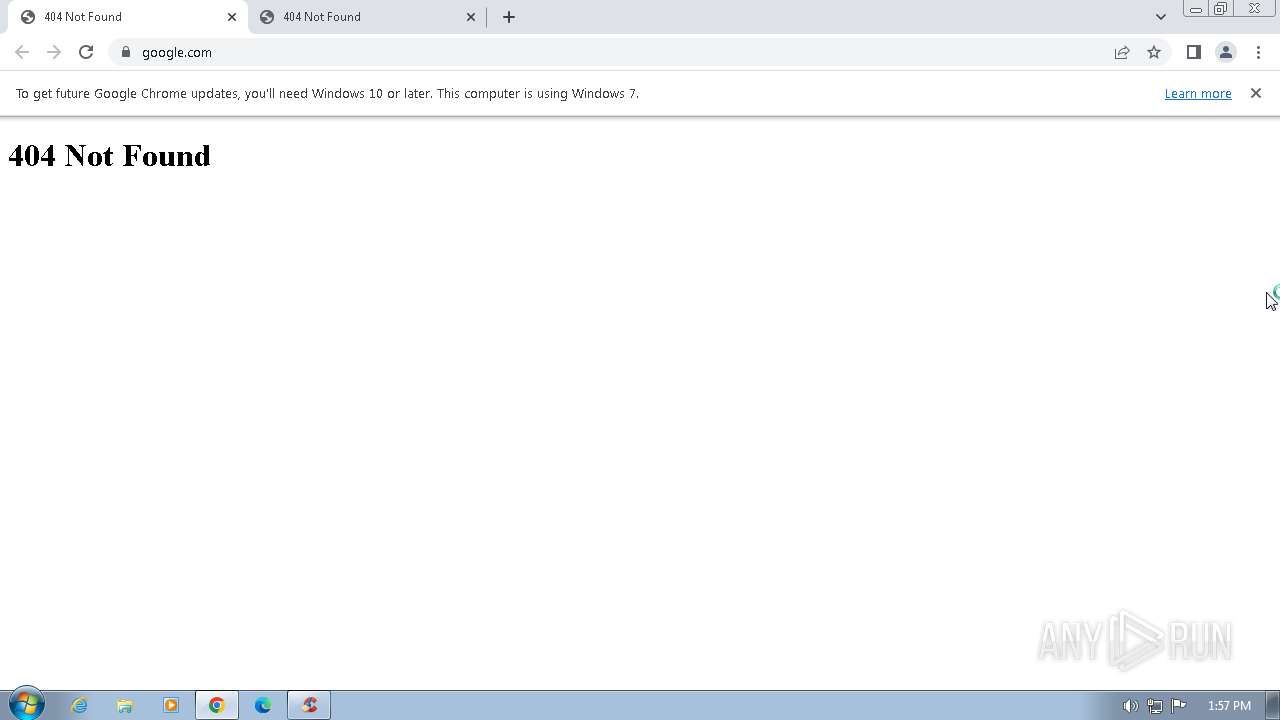Open the volume control tray icon
This screenshot has height=720, width=1280.
tap(1130, 706)
